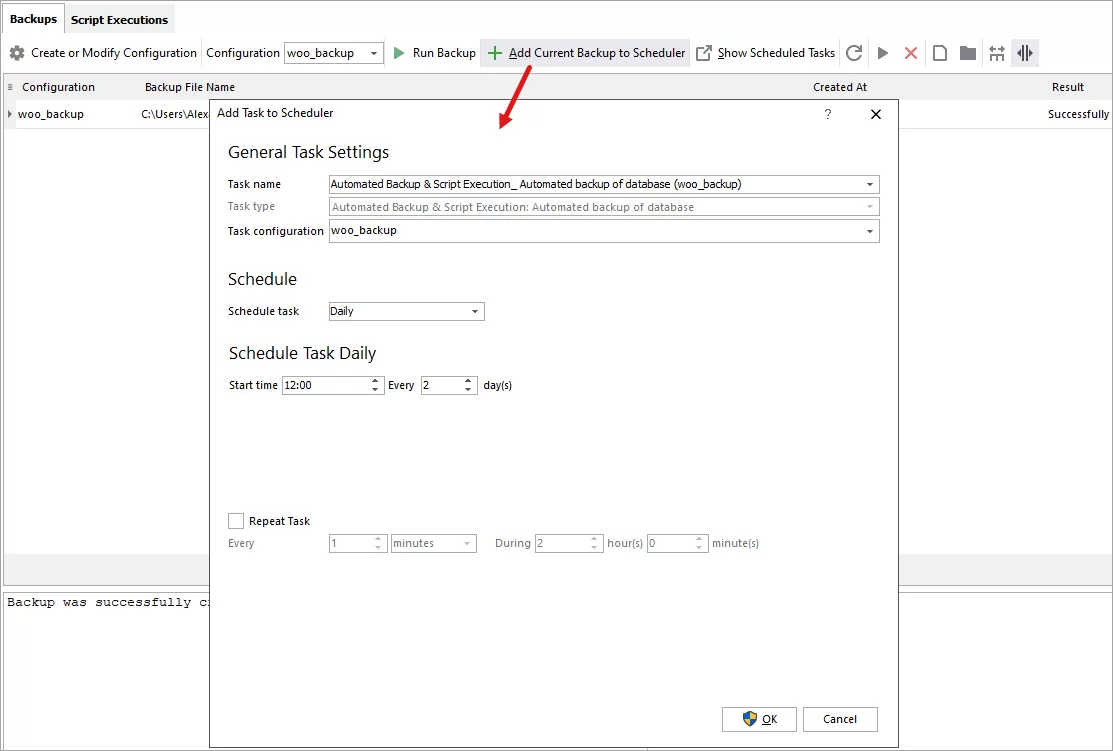The width and height of the screenshot is (1113, 751).
Task: Expand the Task name dropdown
Action: tap(870, 184)
